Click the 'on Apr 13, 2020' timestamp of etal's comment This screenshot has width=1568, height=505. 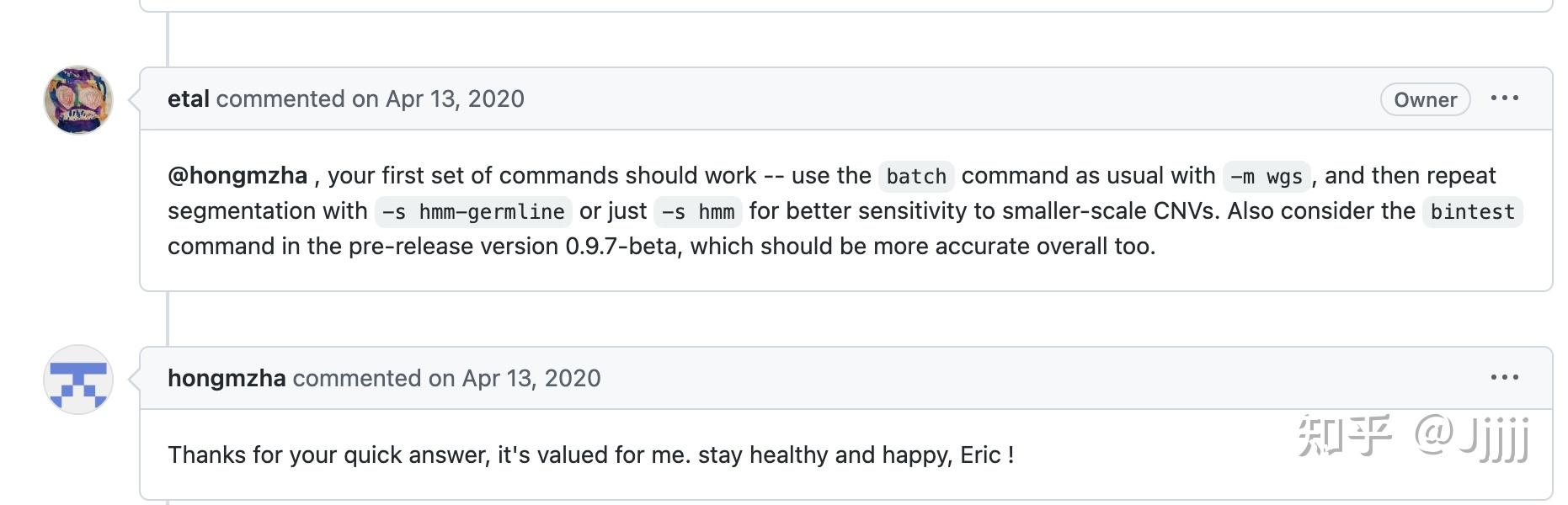[x=438, y=99]
